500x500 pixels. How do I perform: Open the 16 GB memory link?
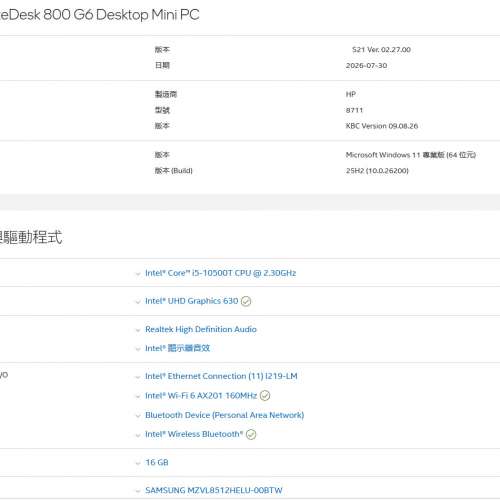coord(157,462)
